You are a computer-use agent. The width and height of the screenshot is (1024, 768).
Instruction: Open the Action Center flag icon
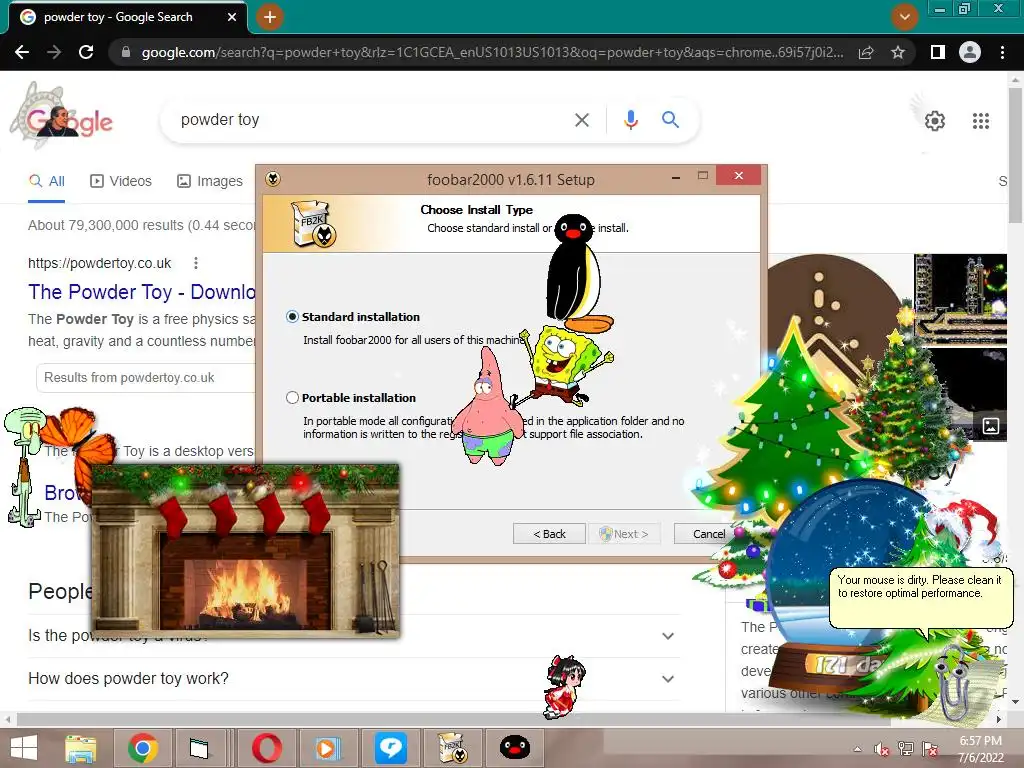[x=930, y=749]
